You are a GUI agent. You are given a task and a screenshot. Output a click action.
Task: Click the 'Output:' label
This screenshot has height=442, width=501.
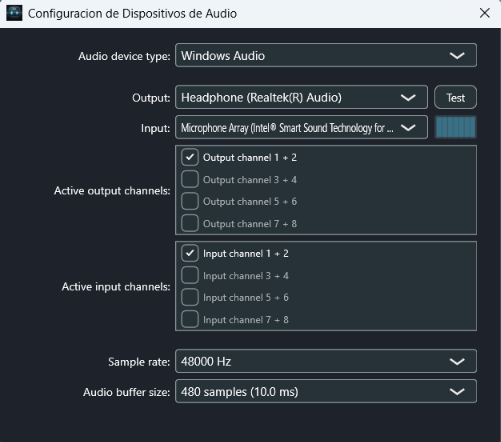(151, 98)
